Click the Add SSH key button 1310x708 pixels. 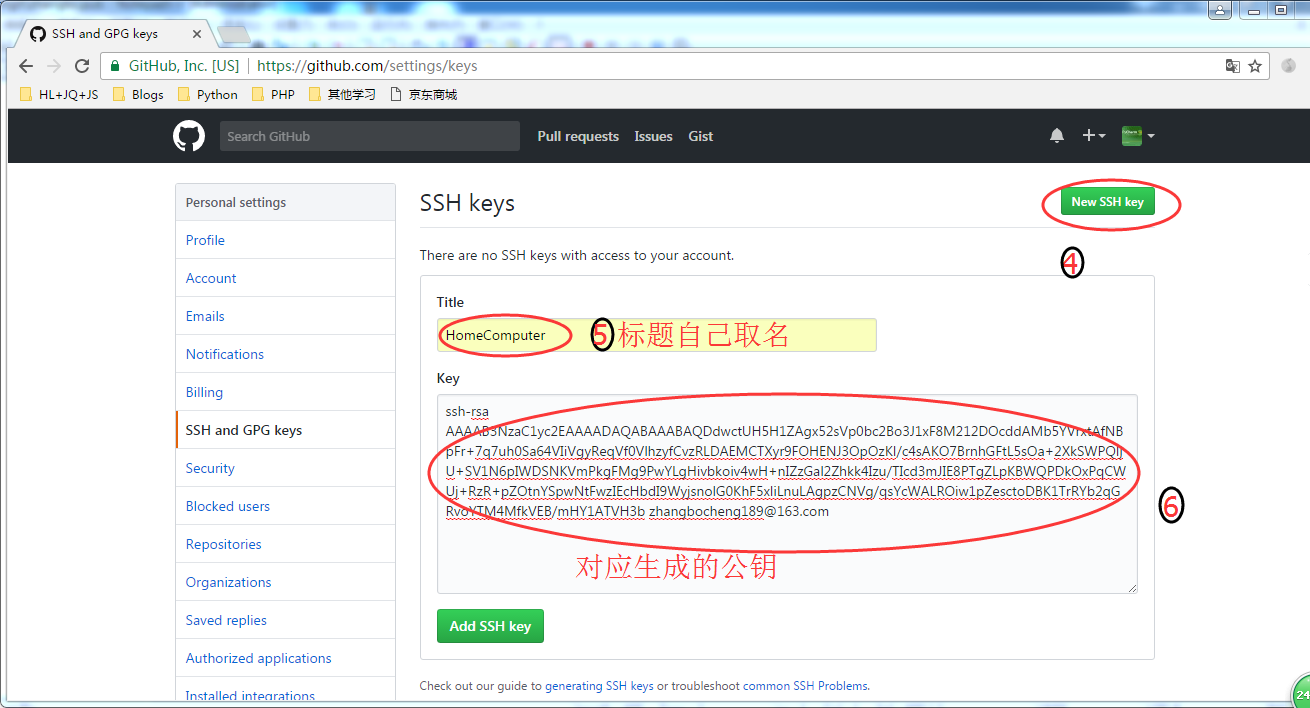tap(490, 626)
